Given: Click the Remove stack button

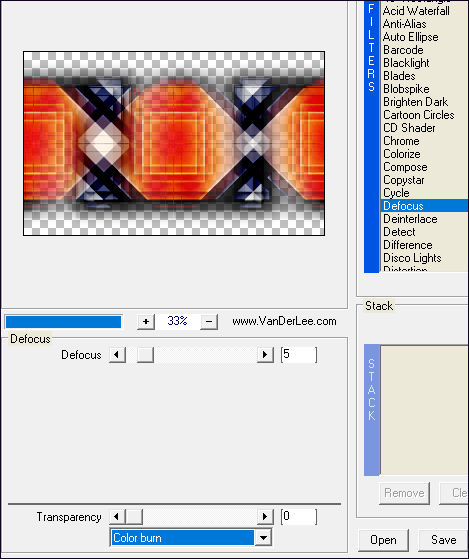Looking at the screenshot, I should point(404,493).
